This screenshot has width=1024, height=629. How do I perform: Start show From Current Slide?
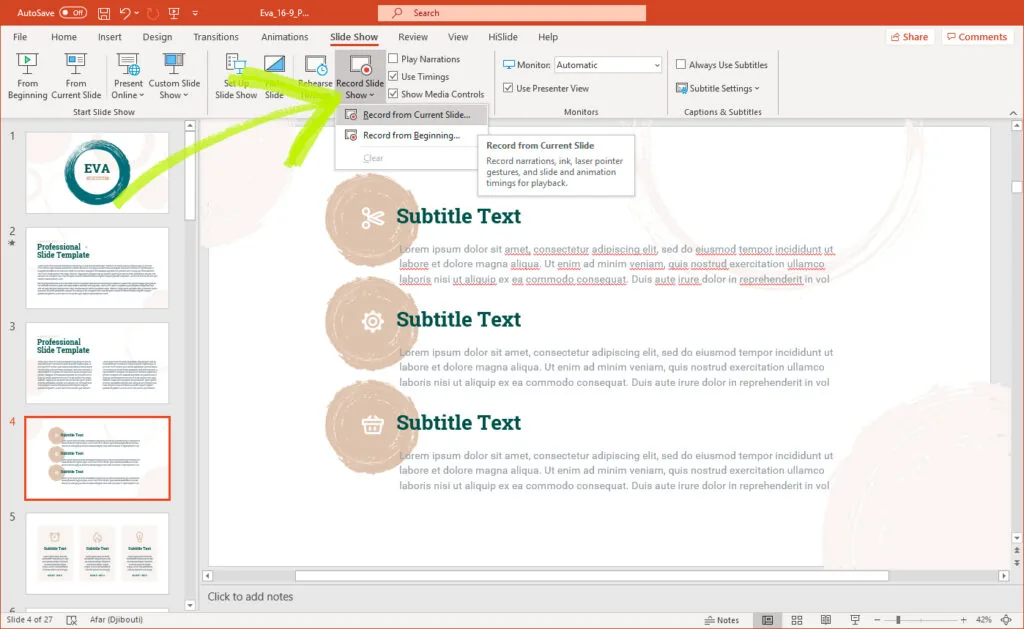pyautogui.click(x=76, y=76)
